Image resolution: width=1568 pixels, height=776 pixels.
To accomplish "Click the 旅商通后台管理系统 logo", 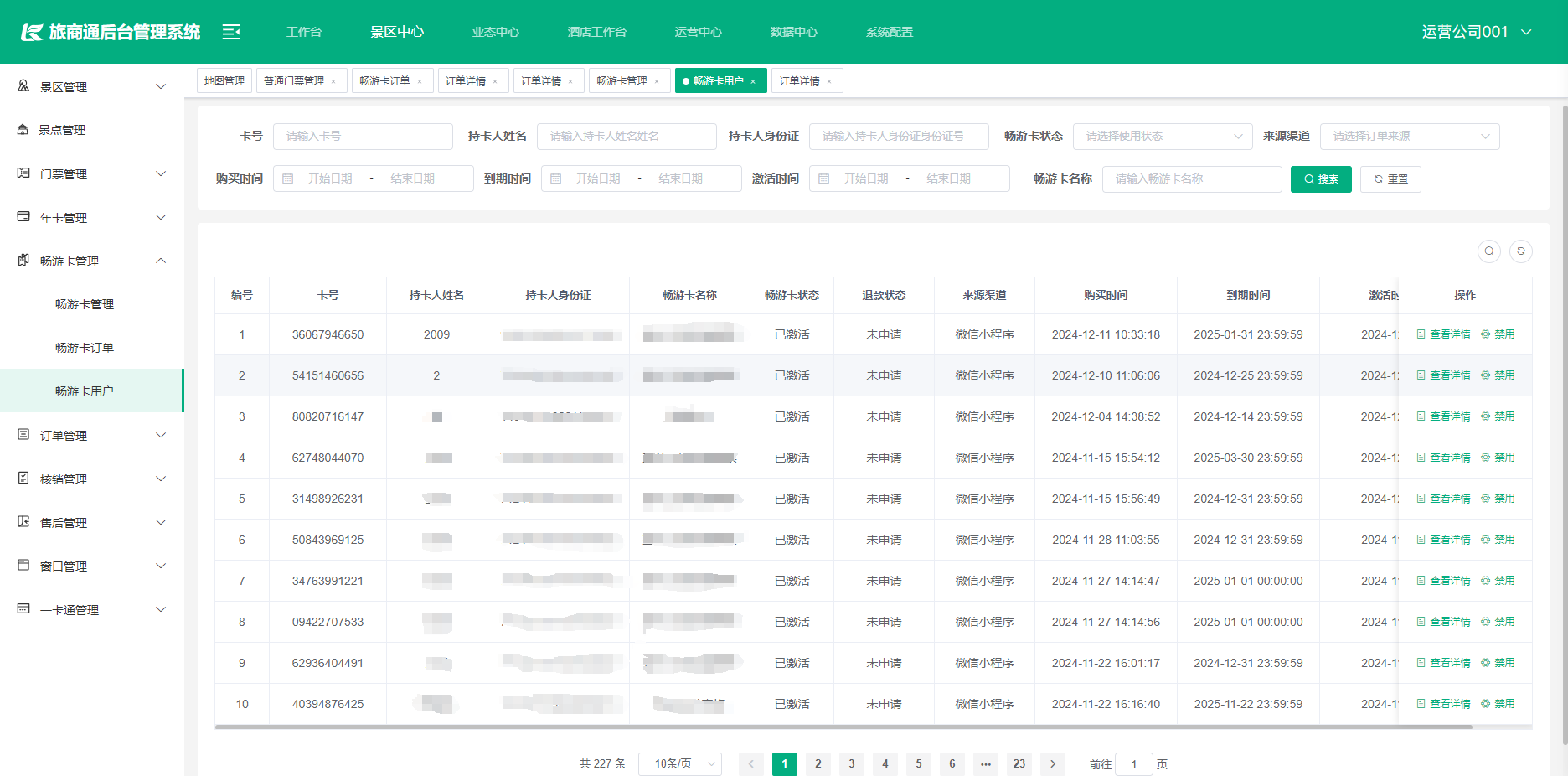I will [x=111, y=32].
